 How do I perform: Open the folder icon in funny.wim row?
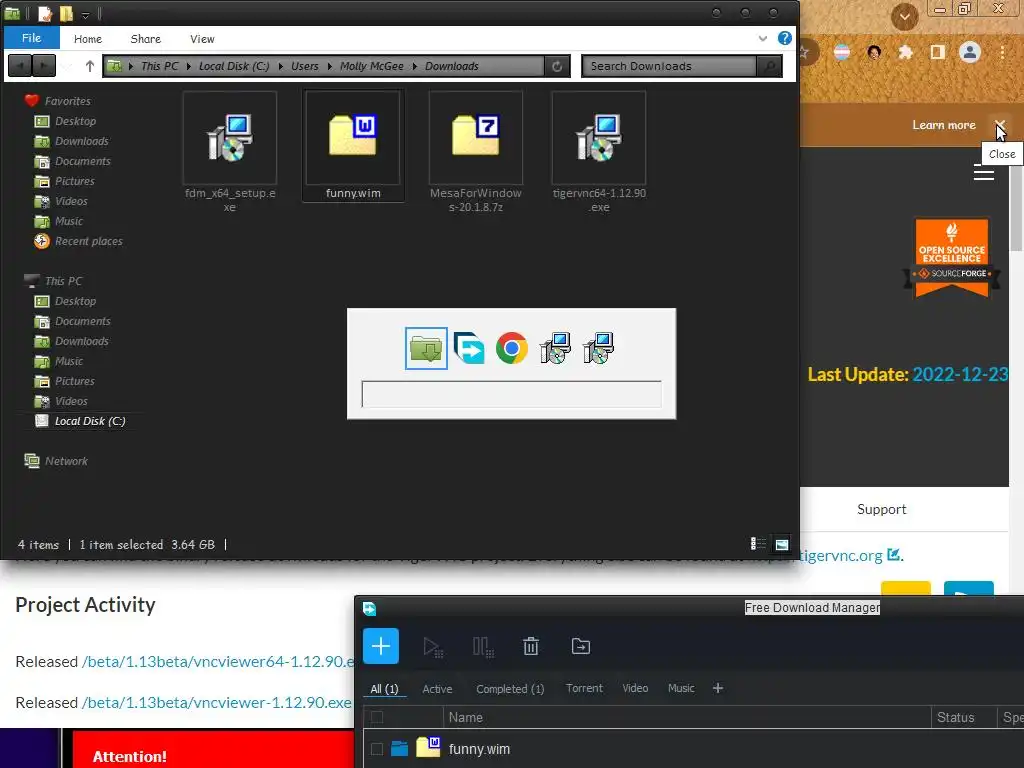[399, 748]
